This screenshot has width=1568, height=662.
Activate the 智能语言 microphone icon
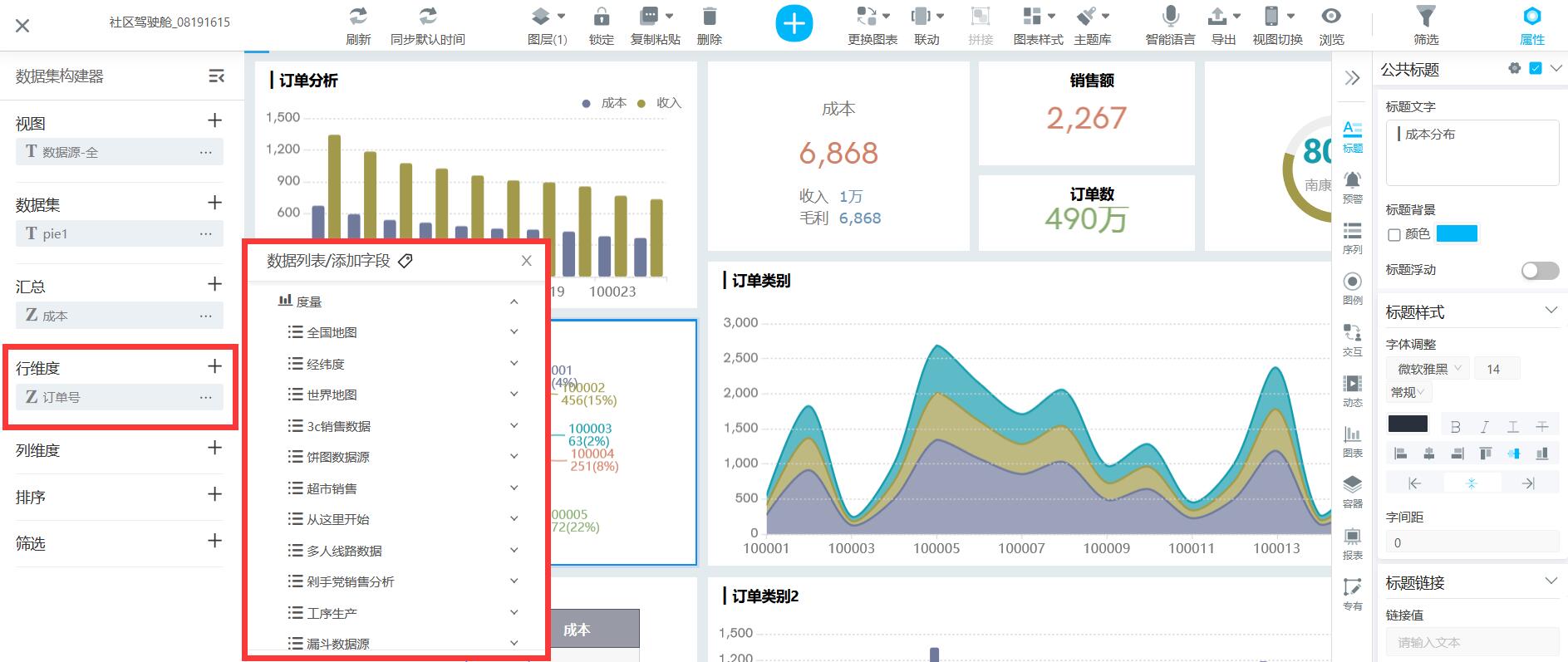pyautogui.click(x=1170, y=17)
